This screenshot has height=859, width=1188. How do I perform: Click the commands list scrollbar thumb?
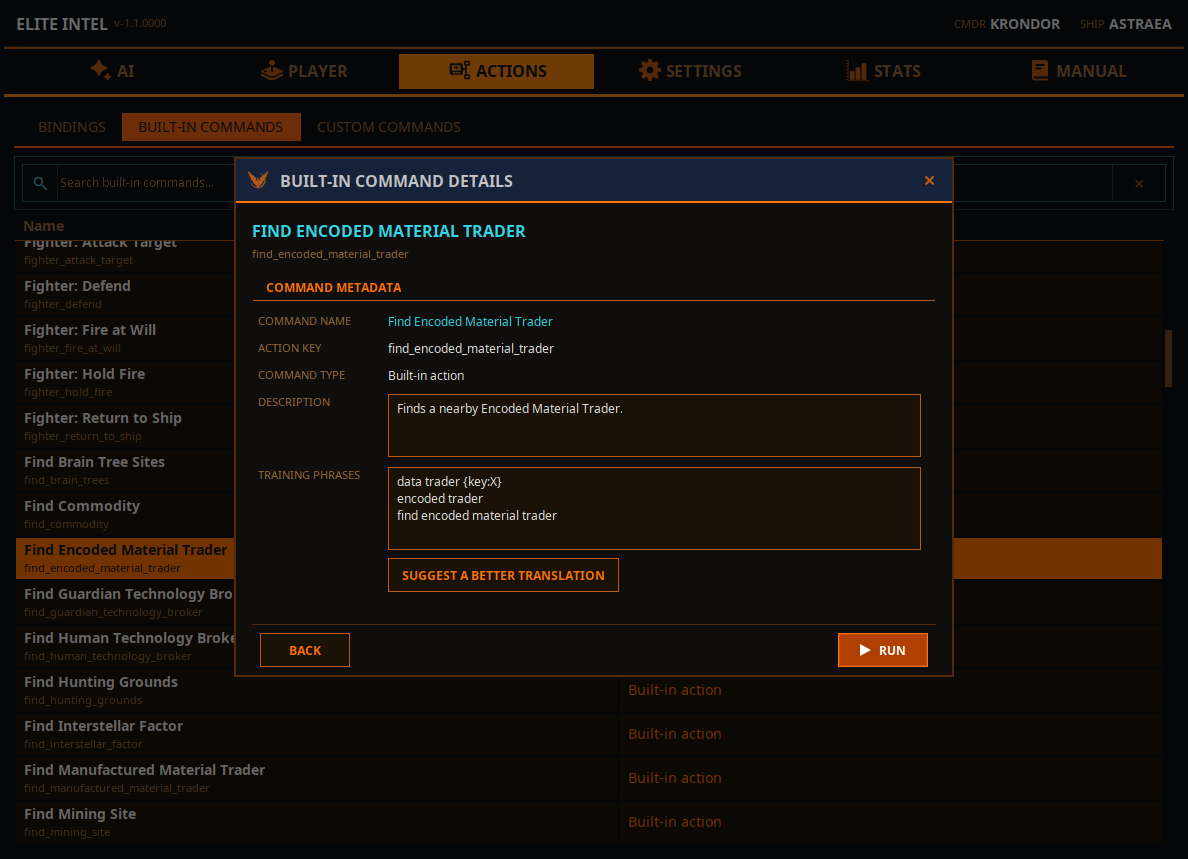click(x=1168, y=358)
